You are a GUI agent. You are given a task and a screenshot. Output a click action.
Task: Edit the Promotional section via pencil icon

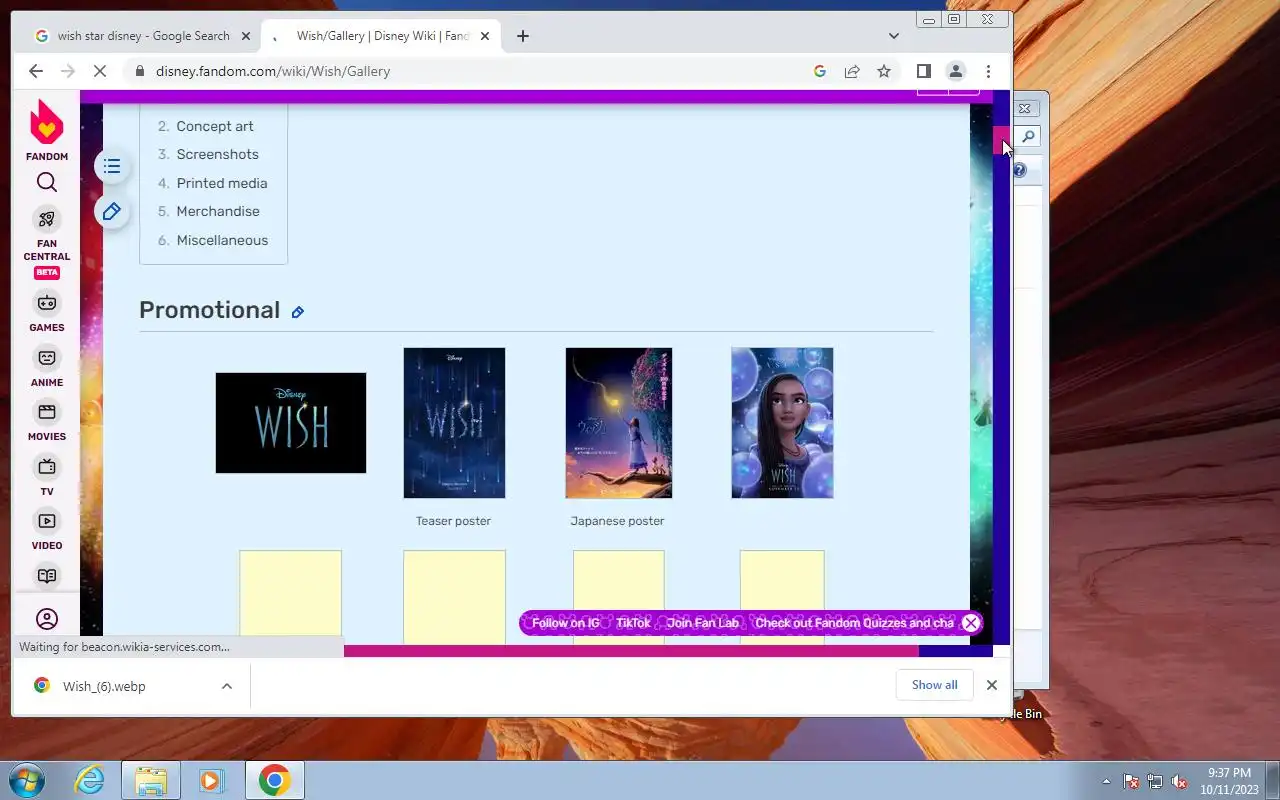tap(297, 312)
